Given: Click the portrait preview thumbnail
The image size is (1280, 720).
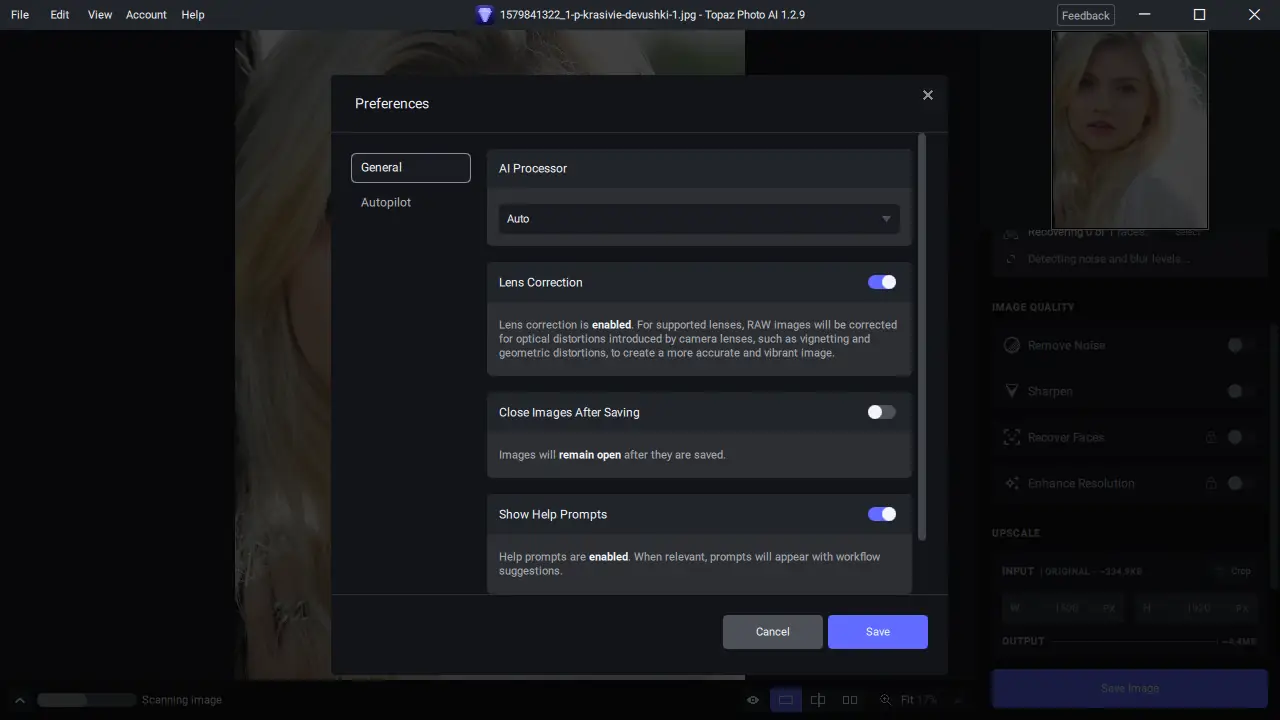Looking at the screenshot, I should click(1130, 130).
